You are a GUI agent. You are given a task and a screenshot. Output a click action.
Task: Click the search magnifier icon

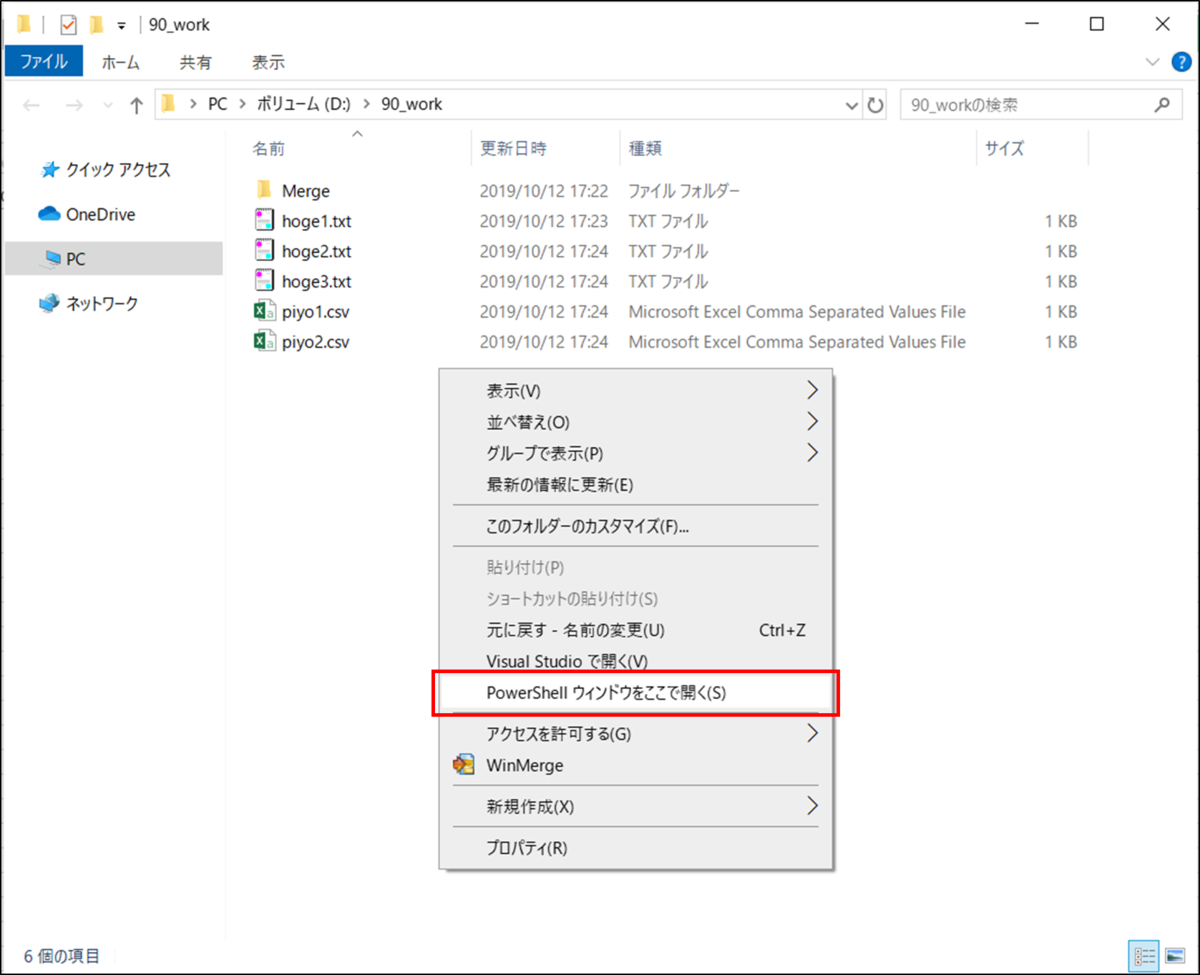(x=1162, y=104)
